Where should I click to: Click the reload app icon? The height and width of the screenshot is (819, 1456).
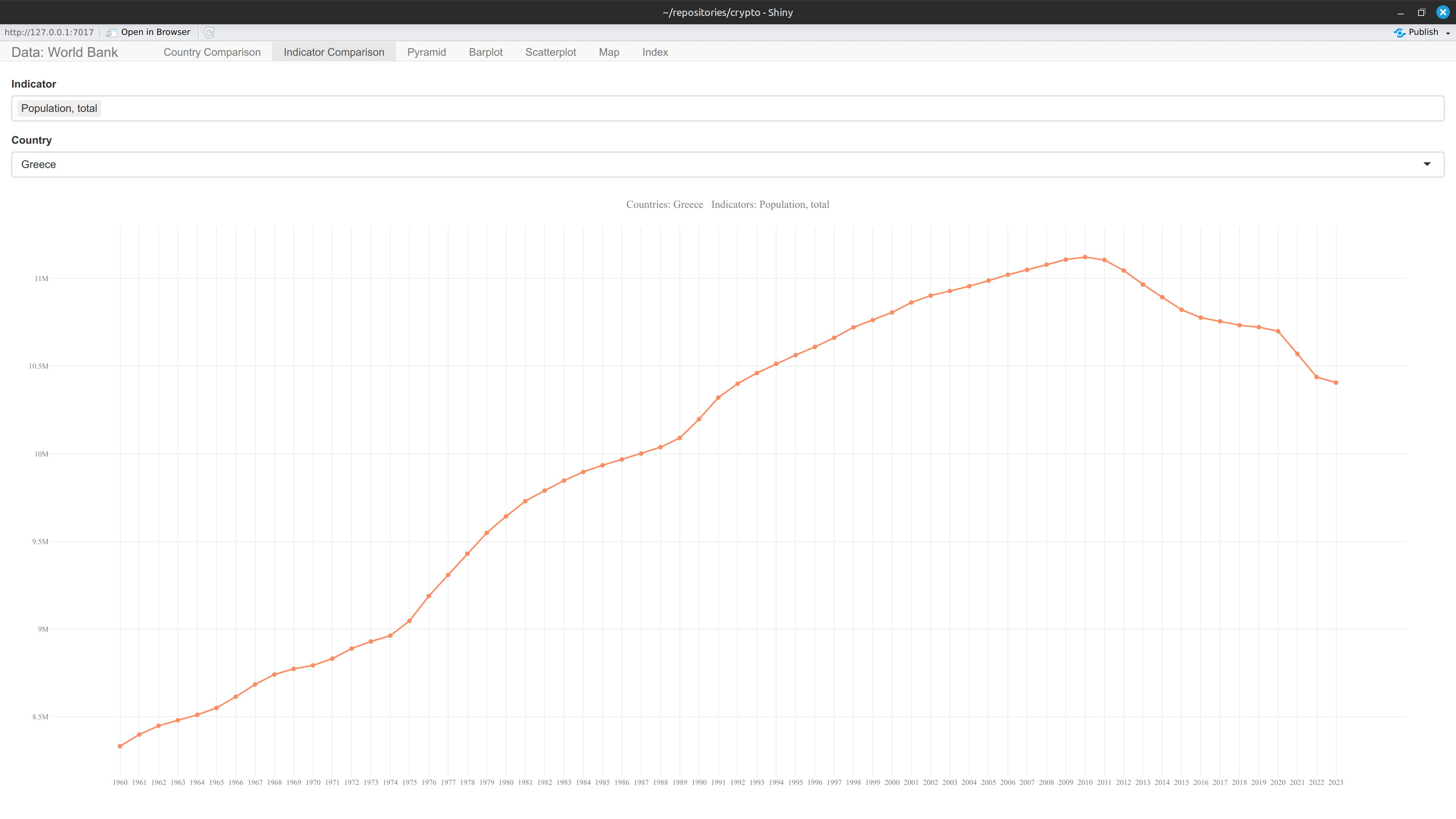point(209,32)
